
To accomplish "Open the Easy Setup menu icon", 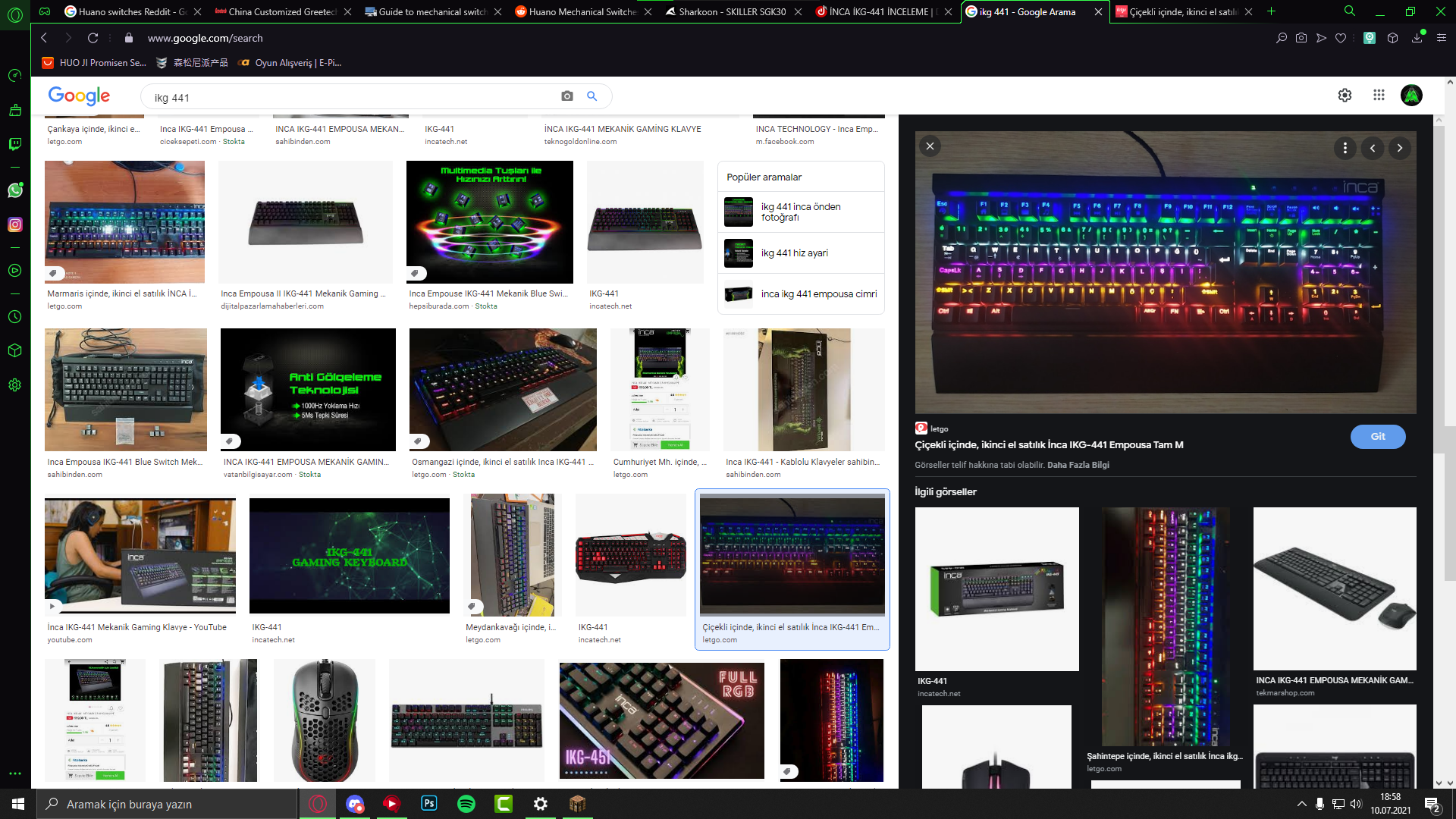I will [1442, 38].
